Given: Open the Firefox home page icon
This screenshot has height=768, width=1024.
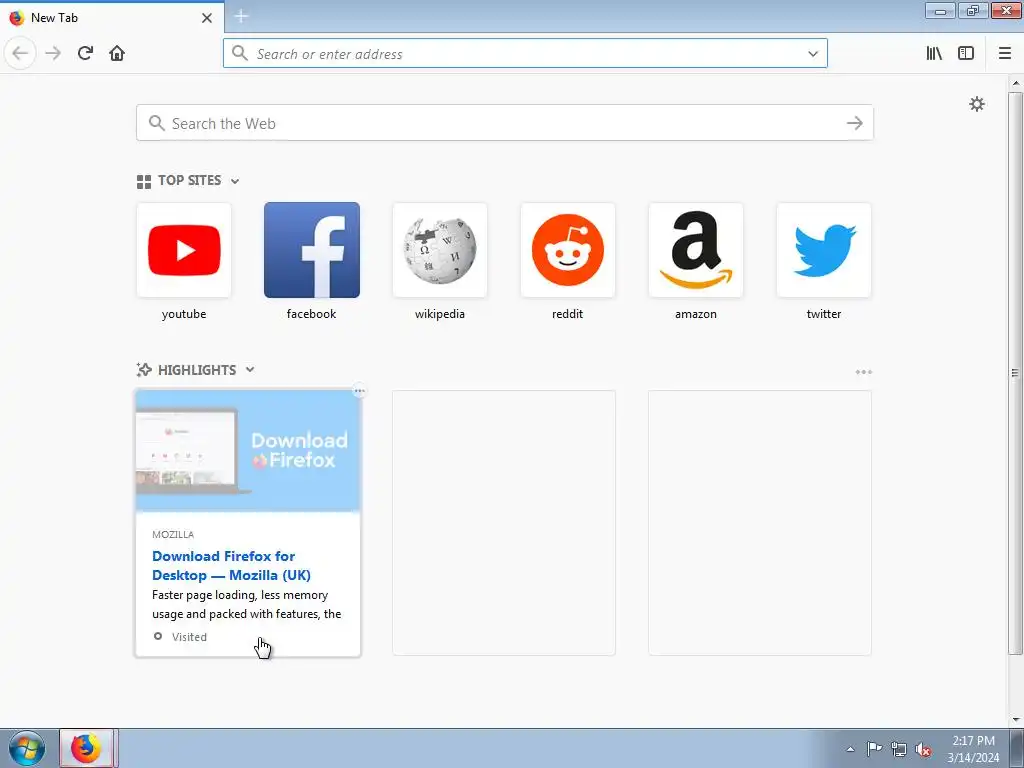Looking at the screenshot, I should point(117,53).
